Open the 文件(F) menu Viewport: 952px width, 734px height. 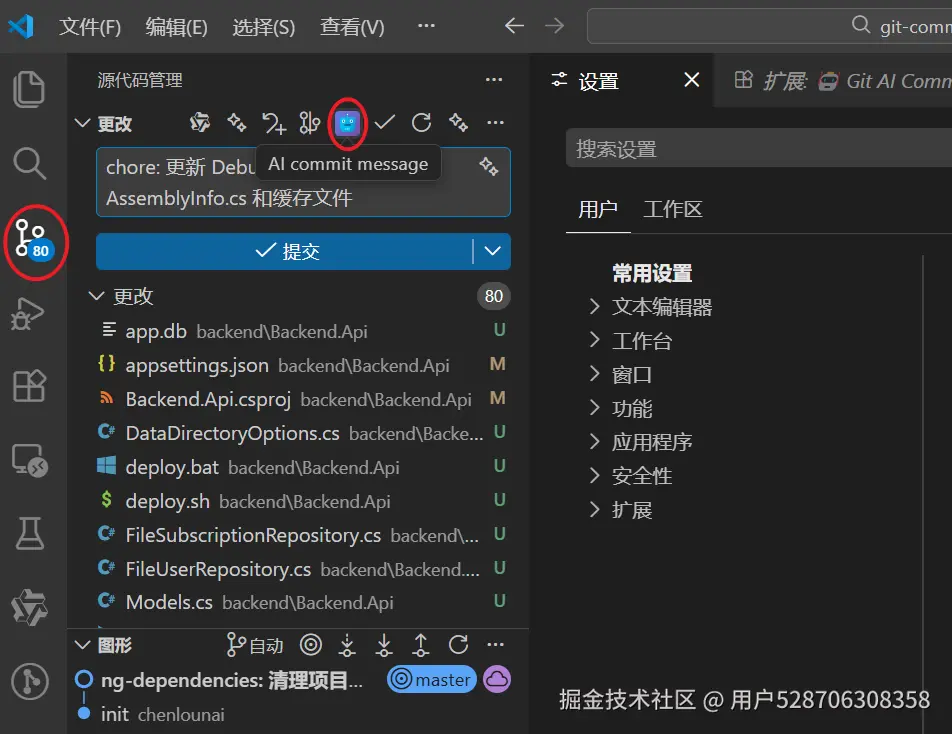coord(90,27)
